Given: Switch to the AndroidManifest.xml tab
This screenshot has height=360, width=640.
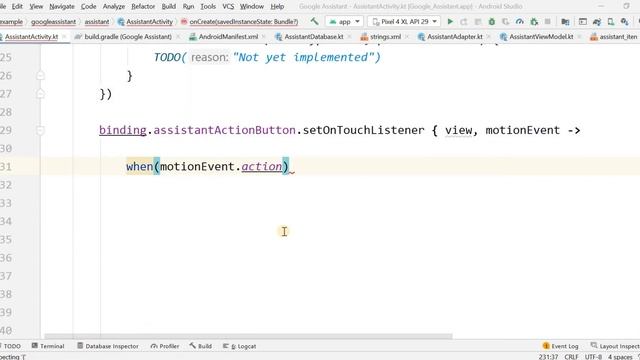Looking at the screenshot, I should 228,37.
